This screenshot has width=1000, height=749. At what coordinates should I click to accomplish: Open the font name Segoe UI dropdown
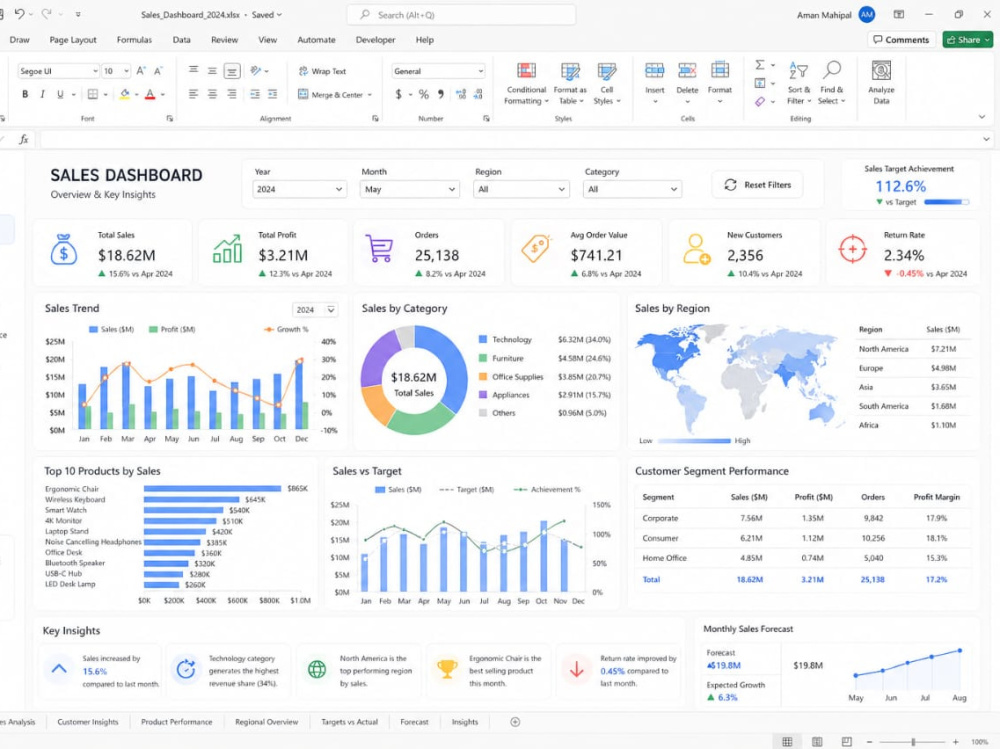(95, 71)
